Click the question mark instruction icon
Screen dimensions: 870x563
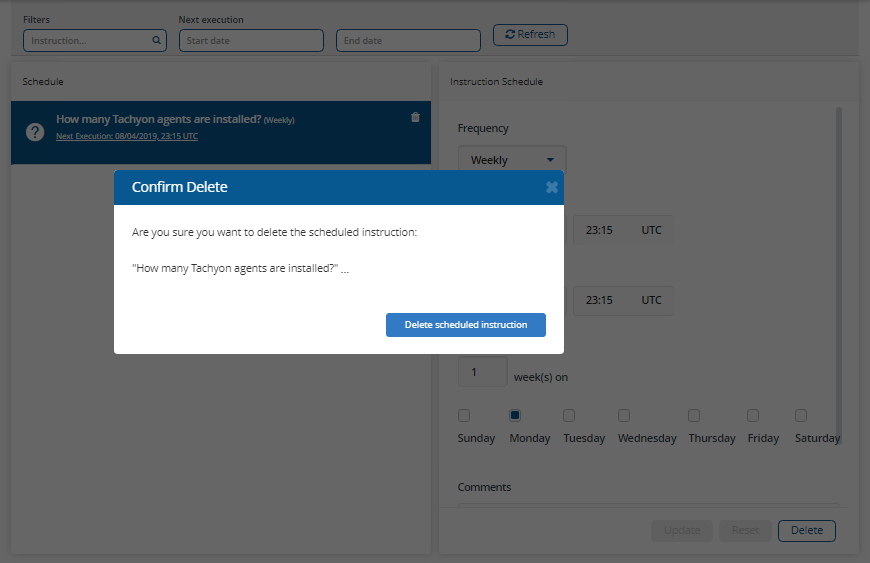[35, 132]
